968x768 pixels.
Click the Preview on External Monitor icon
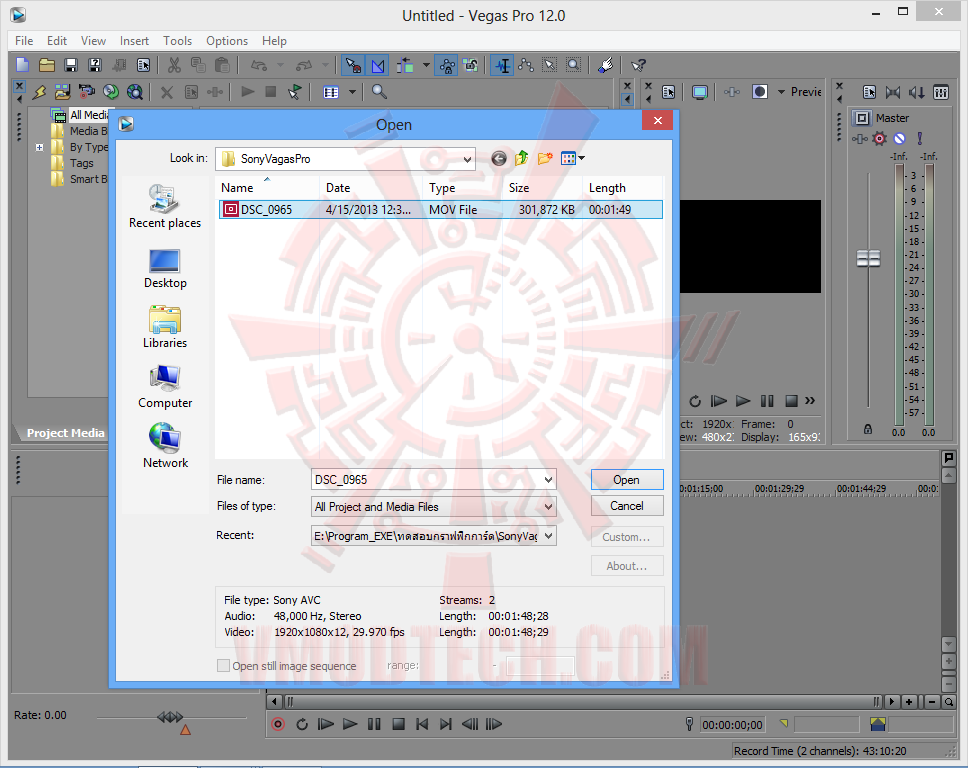coord(699,92)
